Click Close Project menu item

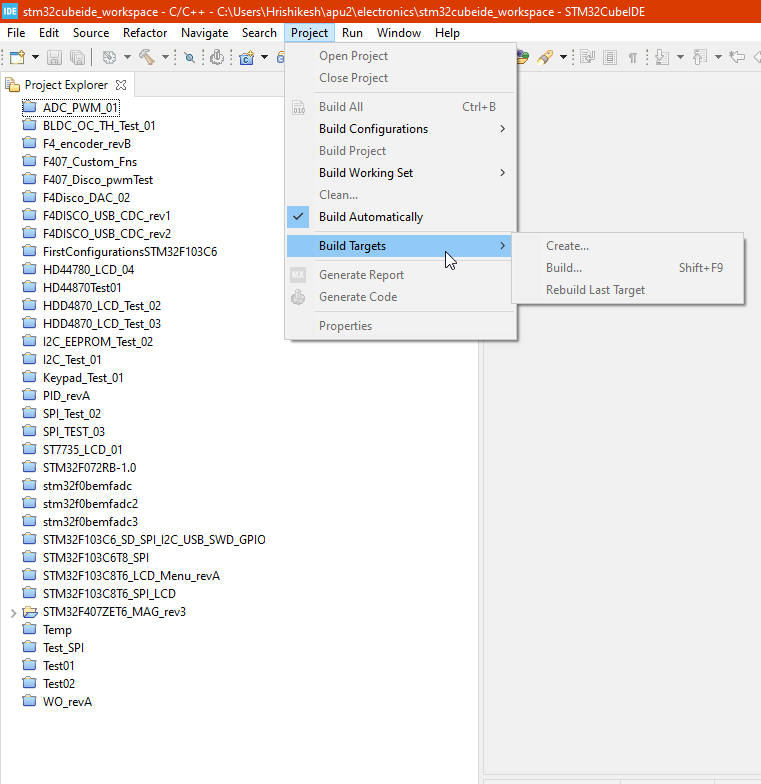click(401, 78)
